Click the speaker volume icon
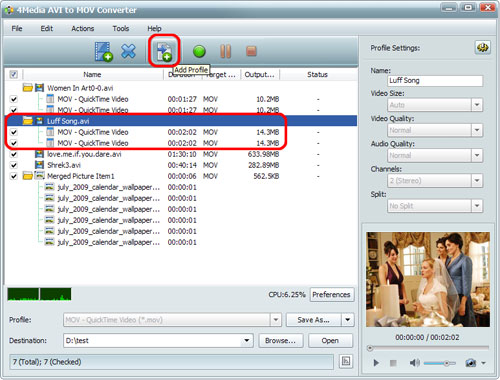Viewport: 500px width, 380px height. pos(415,363)
